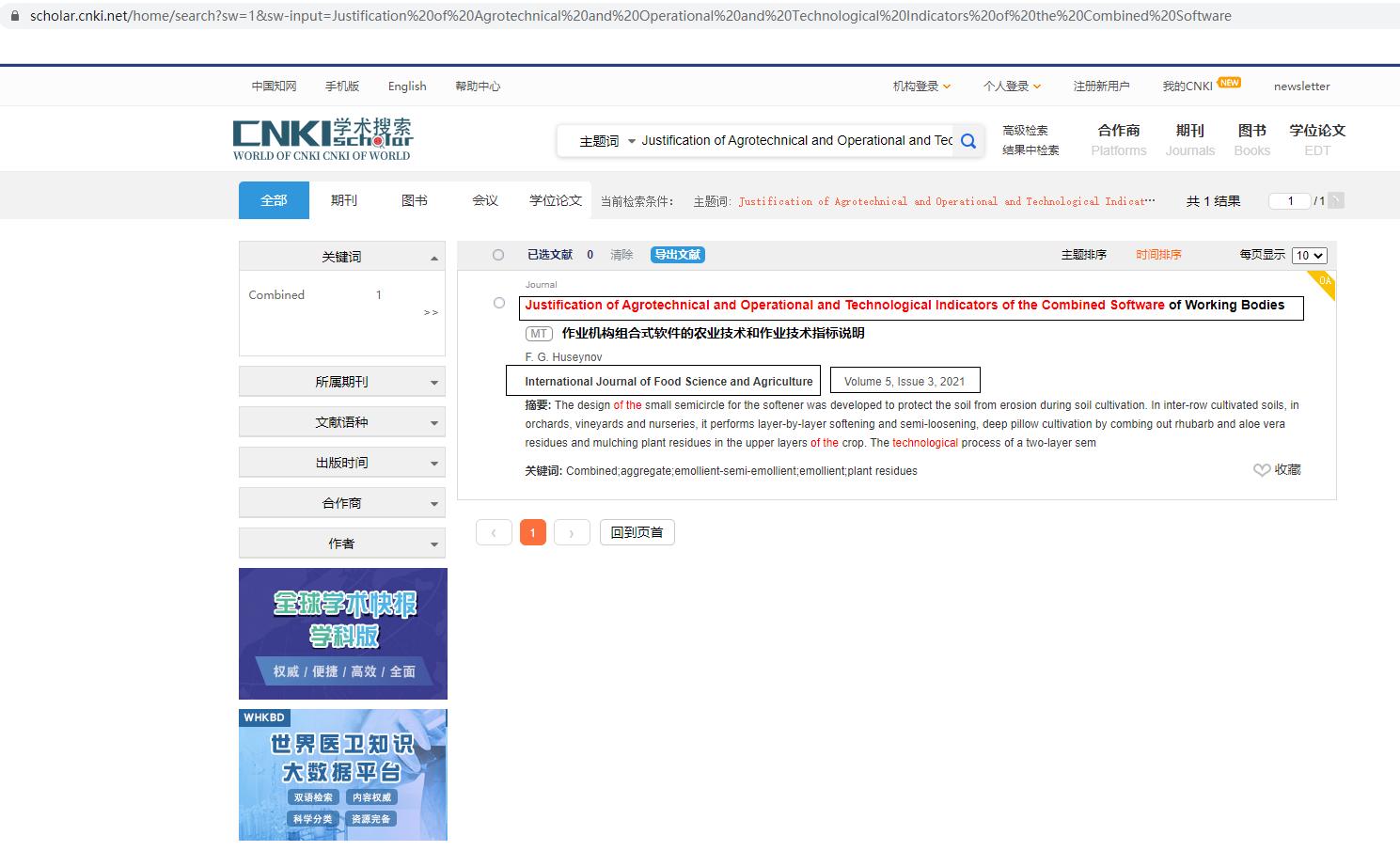The width and height of the screenshot is (1400, 851).
Task: Open 学位论文 EDT menu
Action: click(x=1317, y=140)
